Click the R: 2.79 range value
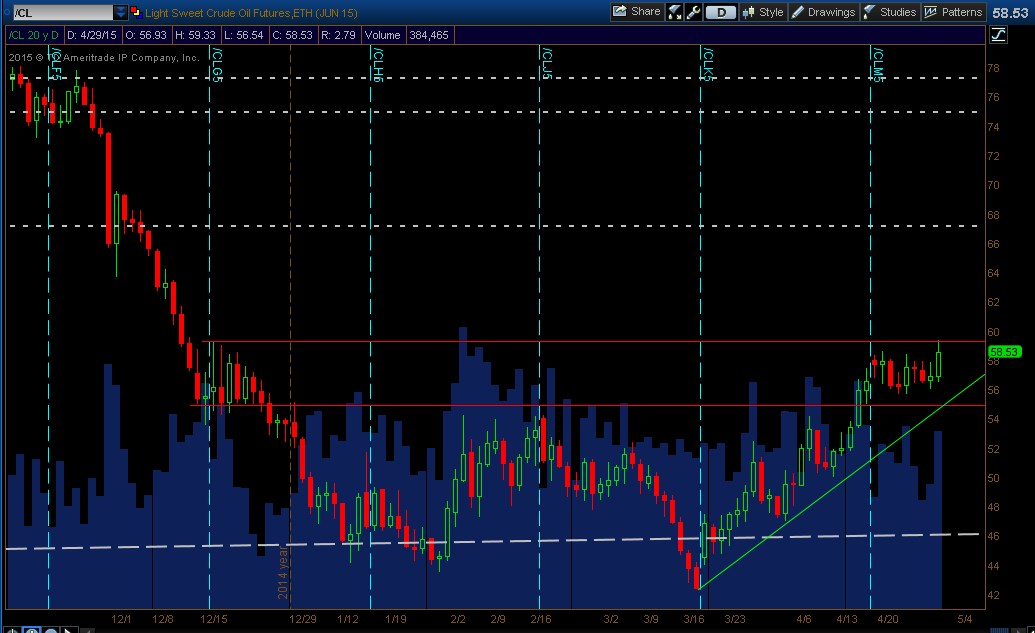This screenshot has height=633, width=1035. [338, 35]
